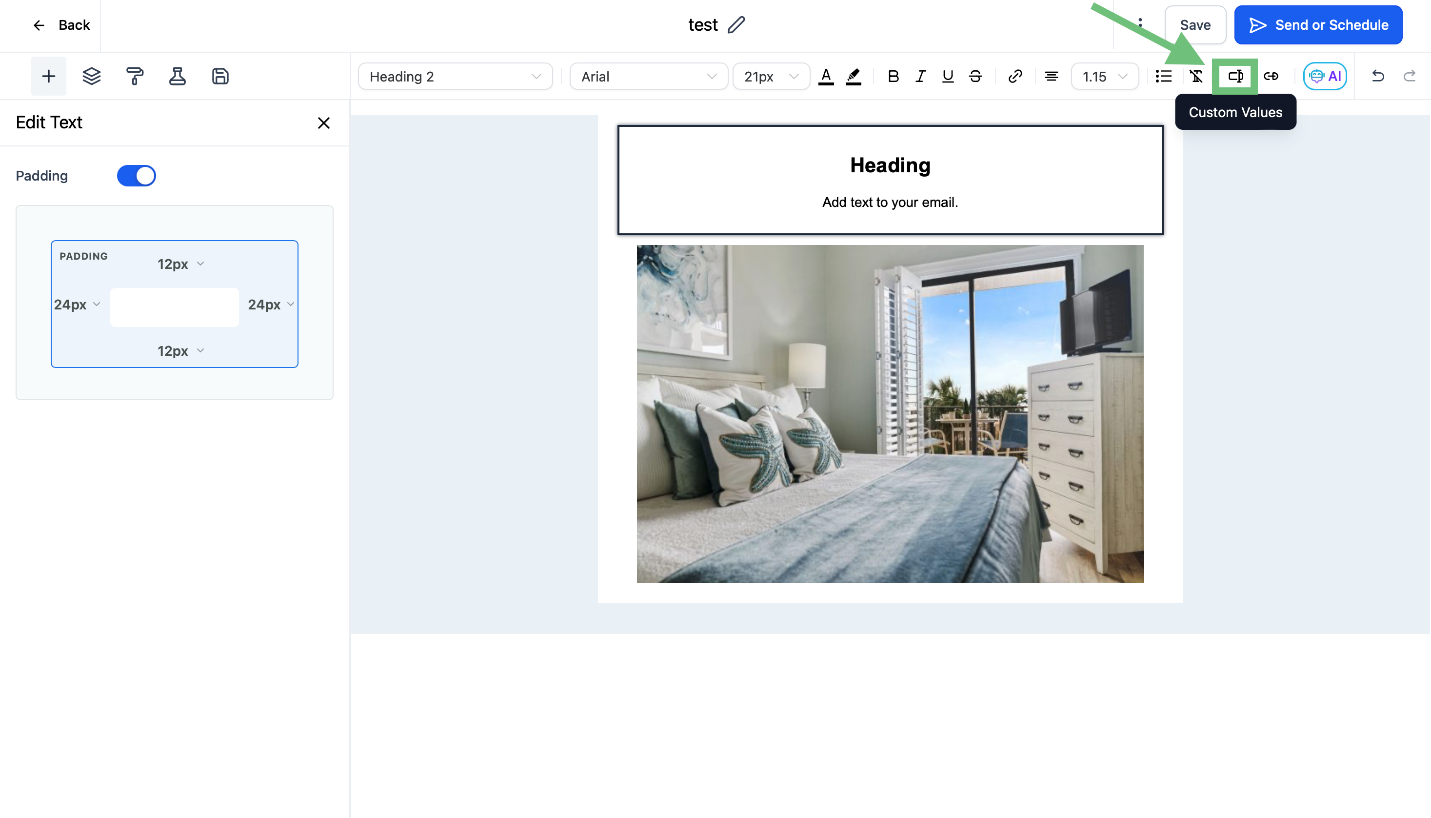Open the flask testing icon
The height and width of the screenshot is (818, 1431).
coord(178,76)
